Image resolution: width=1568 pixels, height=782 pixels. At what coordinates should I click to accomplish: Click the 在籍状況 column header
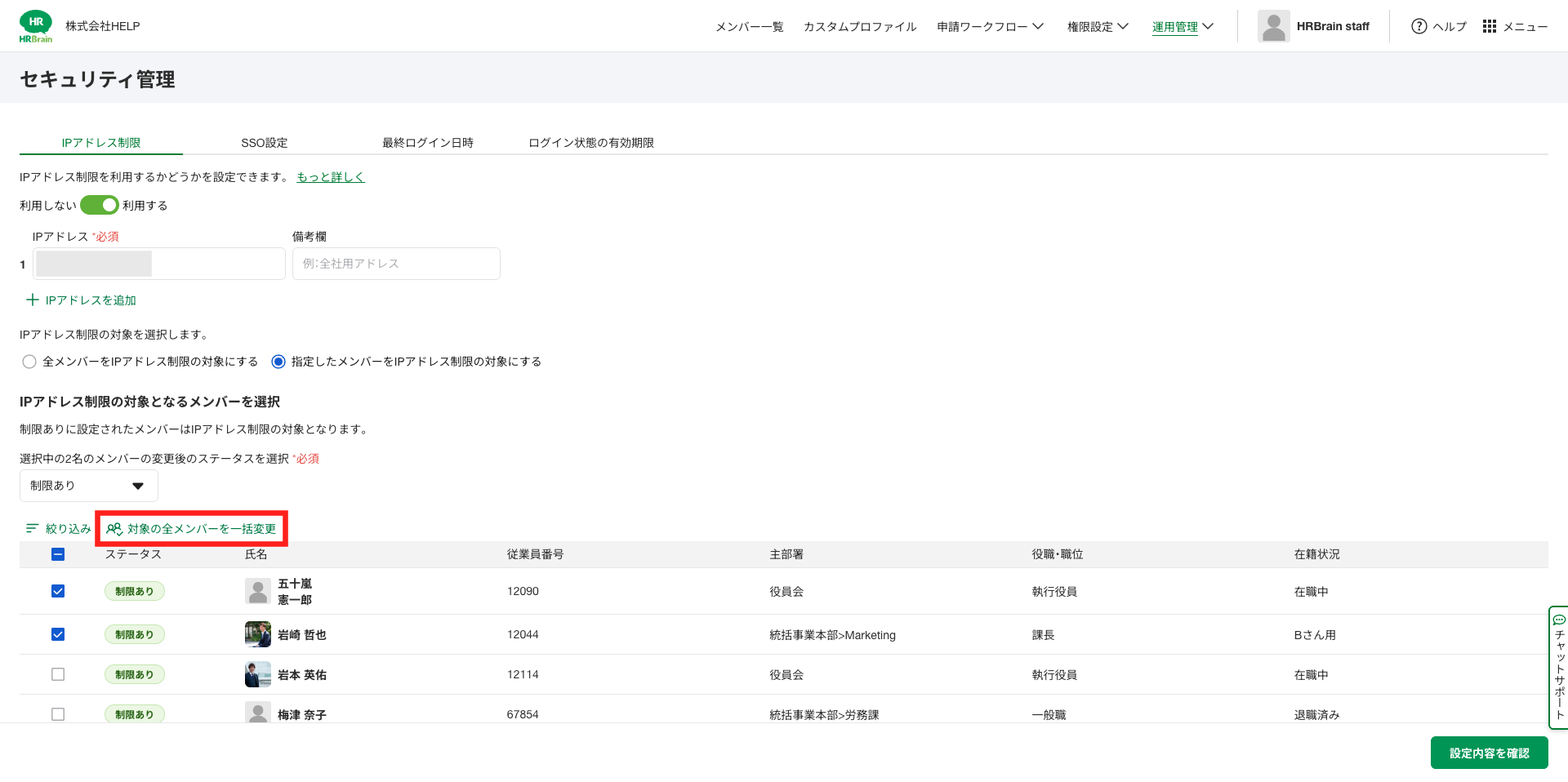coord(1316,553)
